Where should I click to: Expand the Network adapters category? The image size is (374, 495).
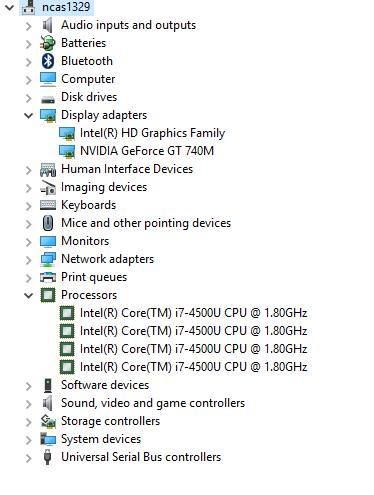tap(29, 260)
